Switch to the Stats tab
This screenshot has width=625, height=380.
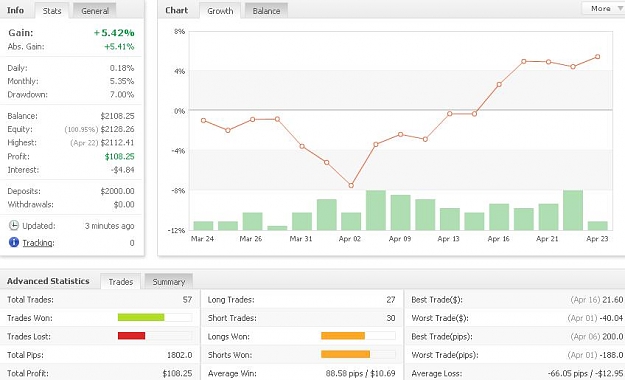pyautogui.click(x=52, y=11)
